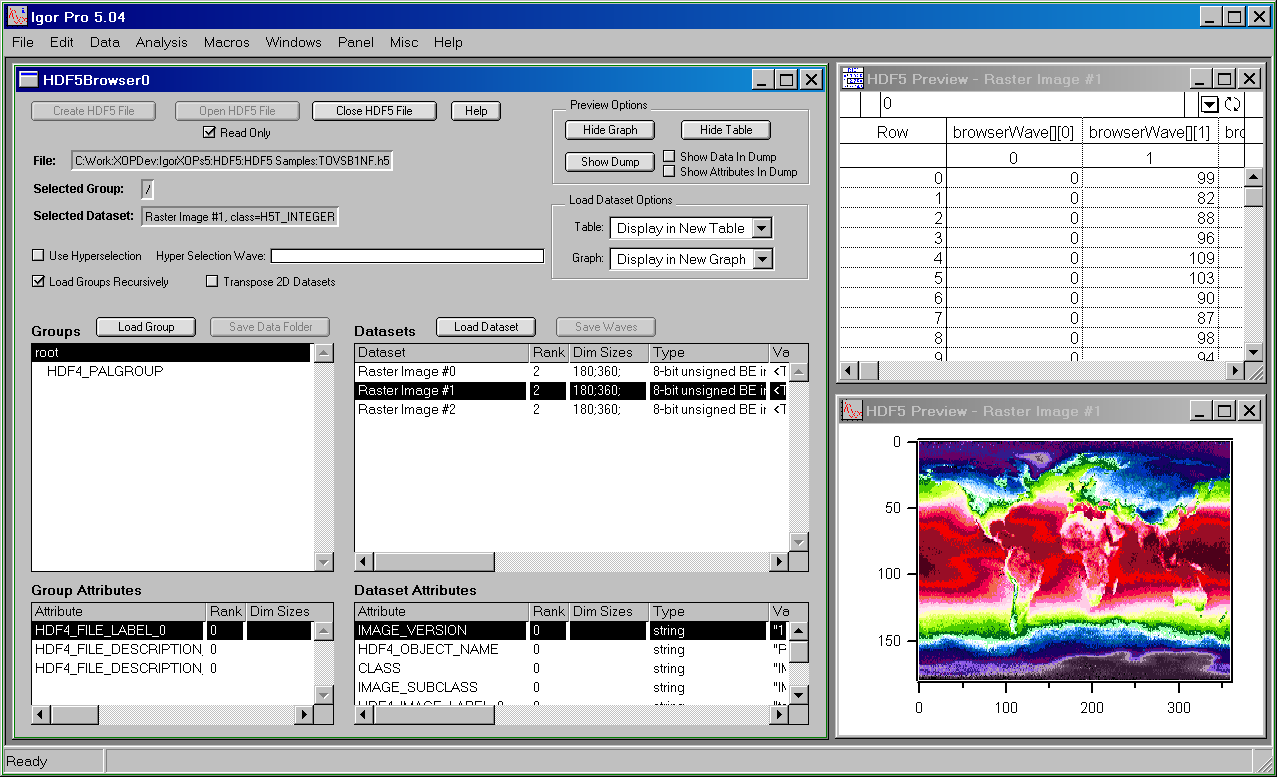The width and height of the screenshot is (1277, 777).
Task: Select HDF4_PALGROUP in Groups list
Action: point(171,371)
